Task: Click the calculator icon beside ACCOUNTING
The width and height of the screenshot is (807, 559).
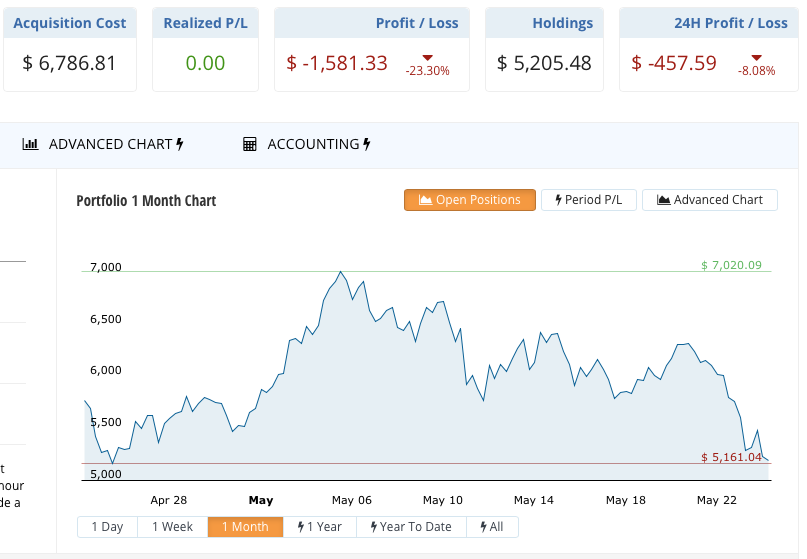Action: [250, 144]
